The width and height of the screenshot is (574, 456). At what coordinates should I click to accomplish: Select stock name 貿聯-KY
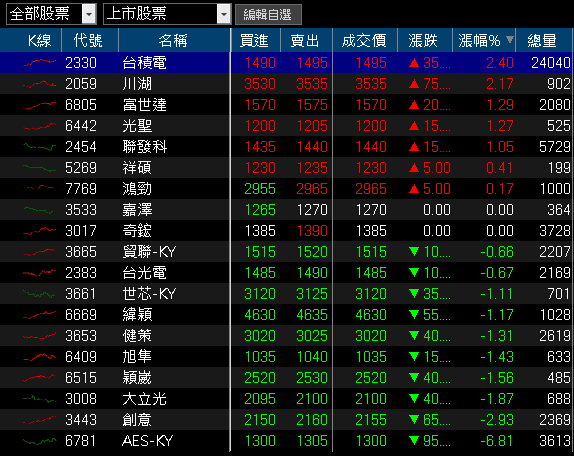click(149, 252)
